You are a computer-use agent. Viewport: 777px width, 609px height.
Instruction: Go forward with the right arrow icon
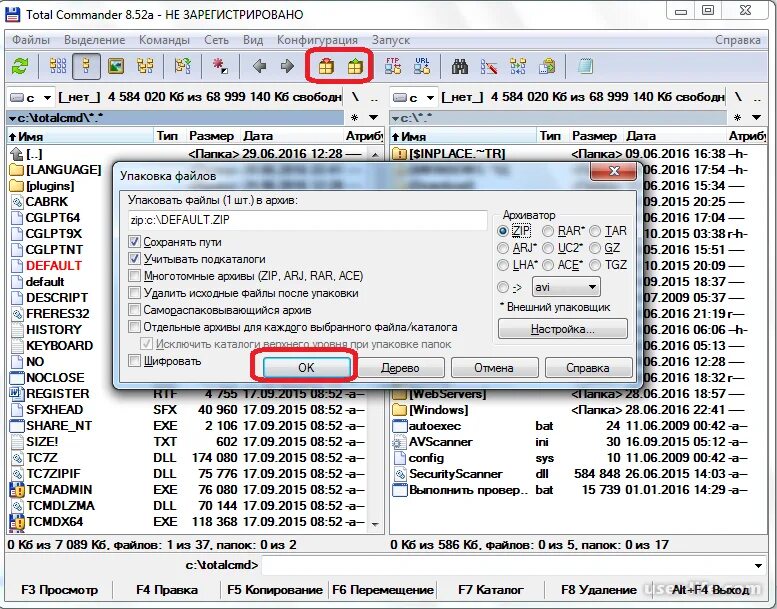(287, 66)
